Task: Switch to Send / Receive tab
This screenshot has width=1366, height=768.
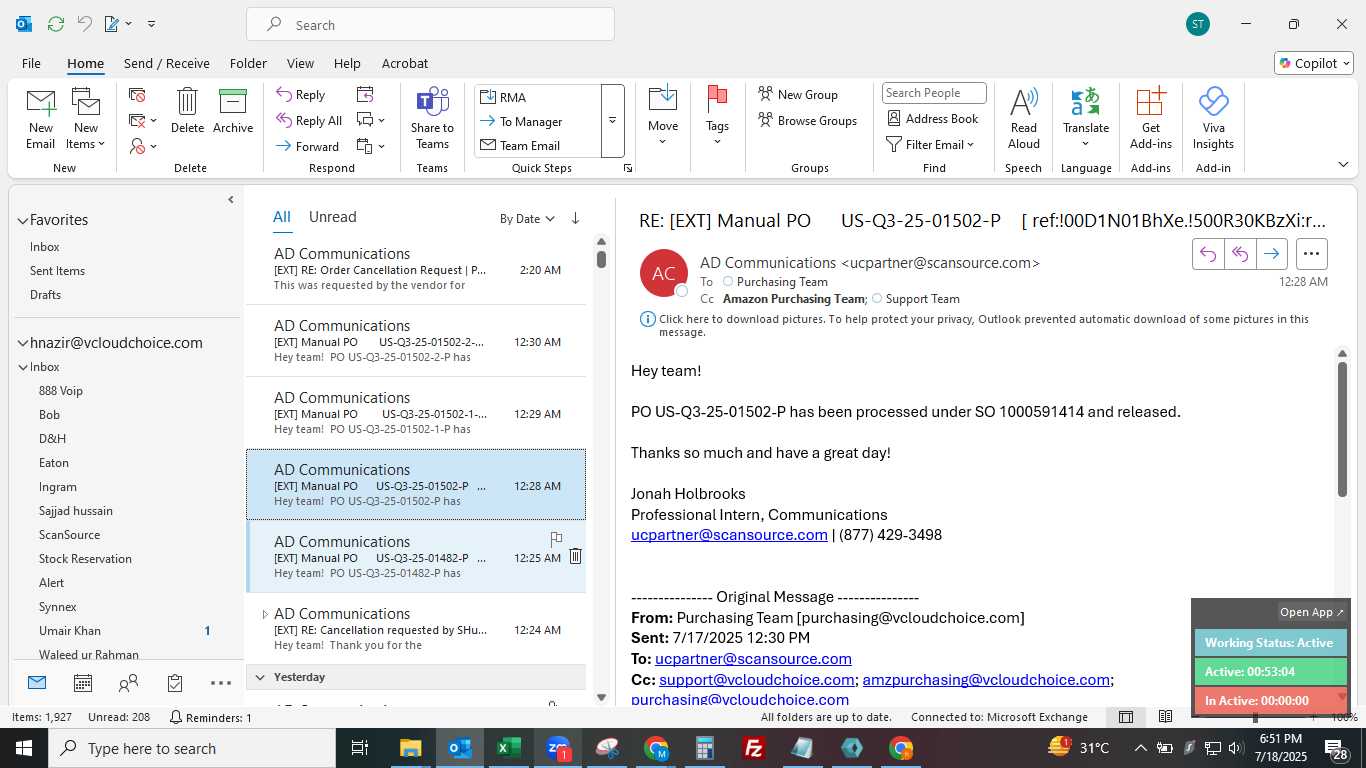Action: pyautogui.click(x=167, y=63)
